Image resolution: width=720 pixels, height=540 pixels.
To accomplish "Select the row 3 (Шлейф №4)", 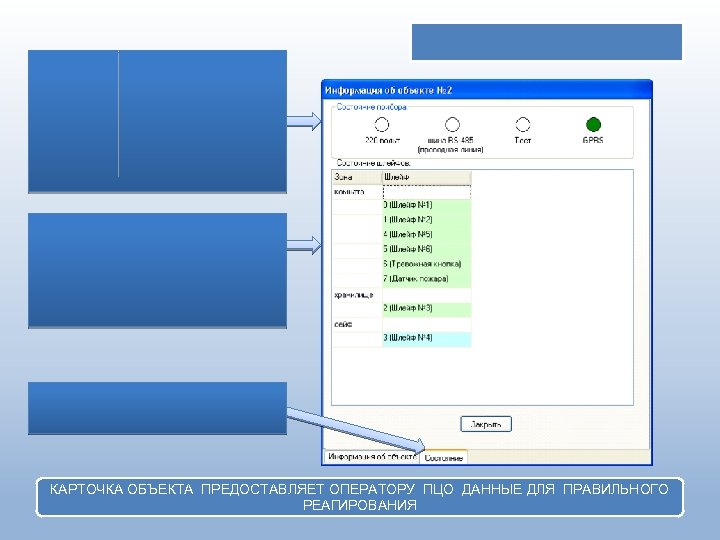I will (427, 338).
